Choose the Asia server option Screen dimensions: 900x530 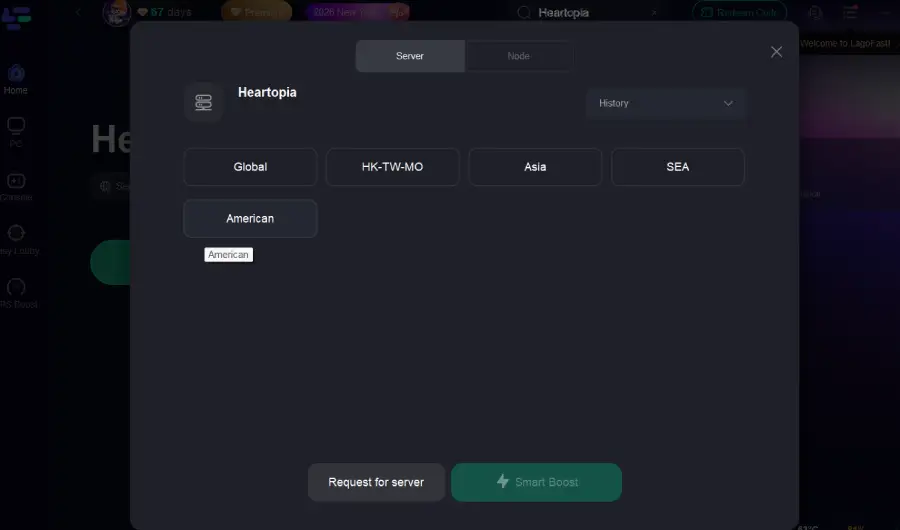pos(535,167)
